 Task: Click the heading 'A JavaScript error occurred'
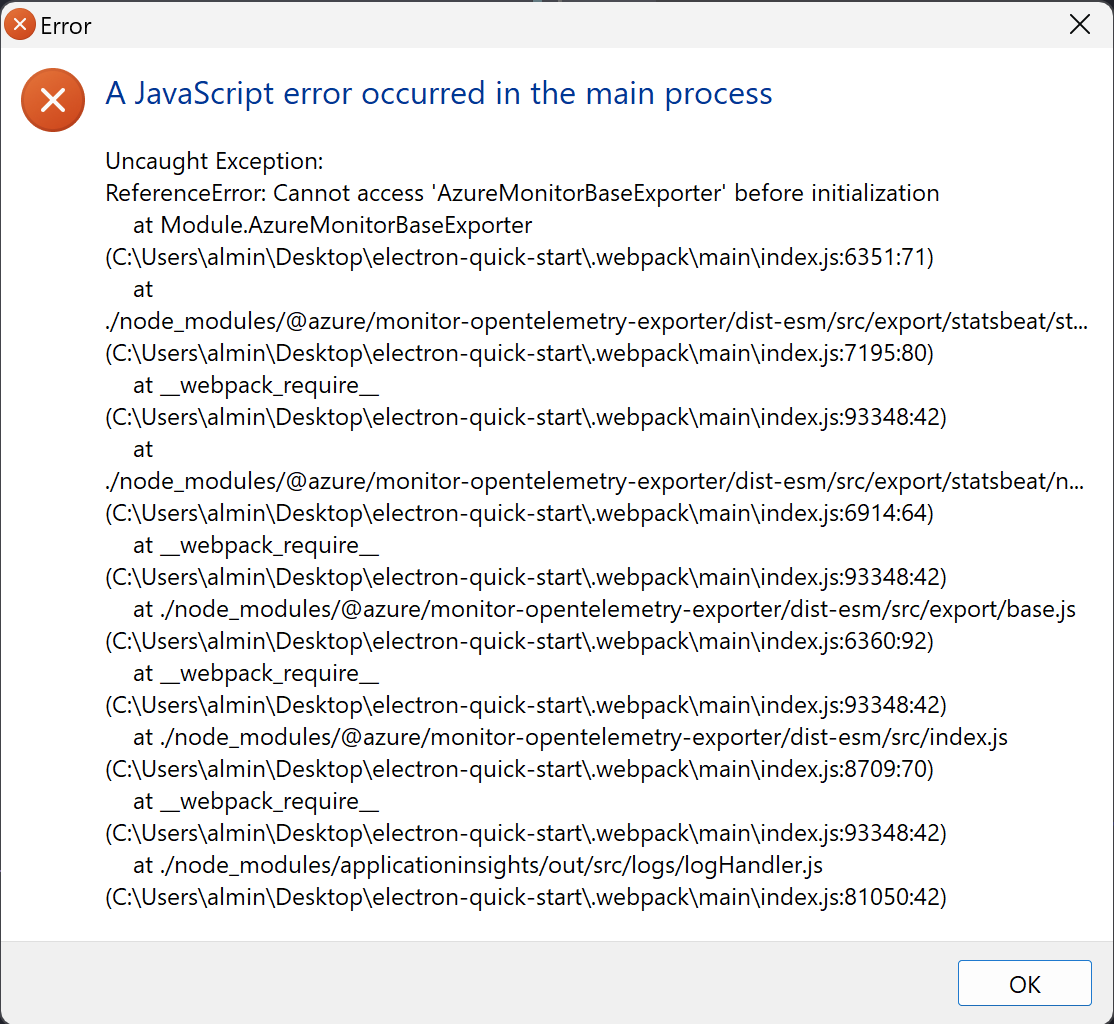pos(438,93)
